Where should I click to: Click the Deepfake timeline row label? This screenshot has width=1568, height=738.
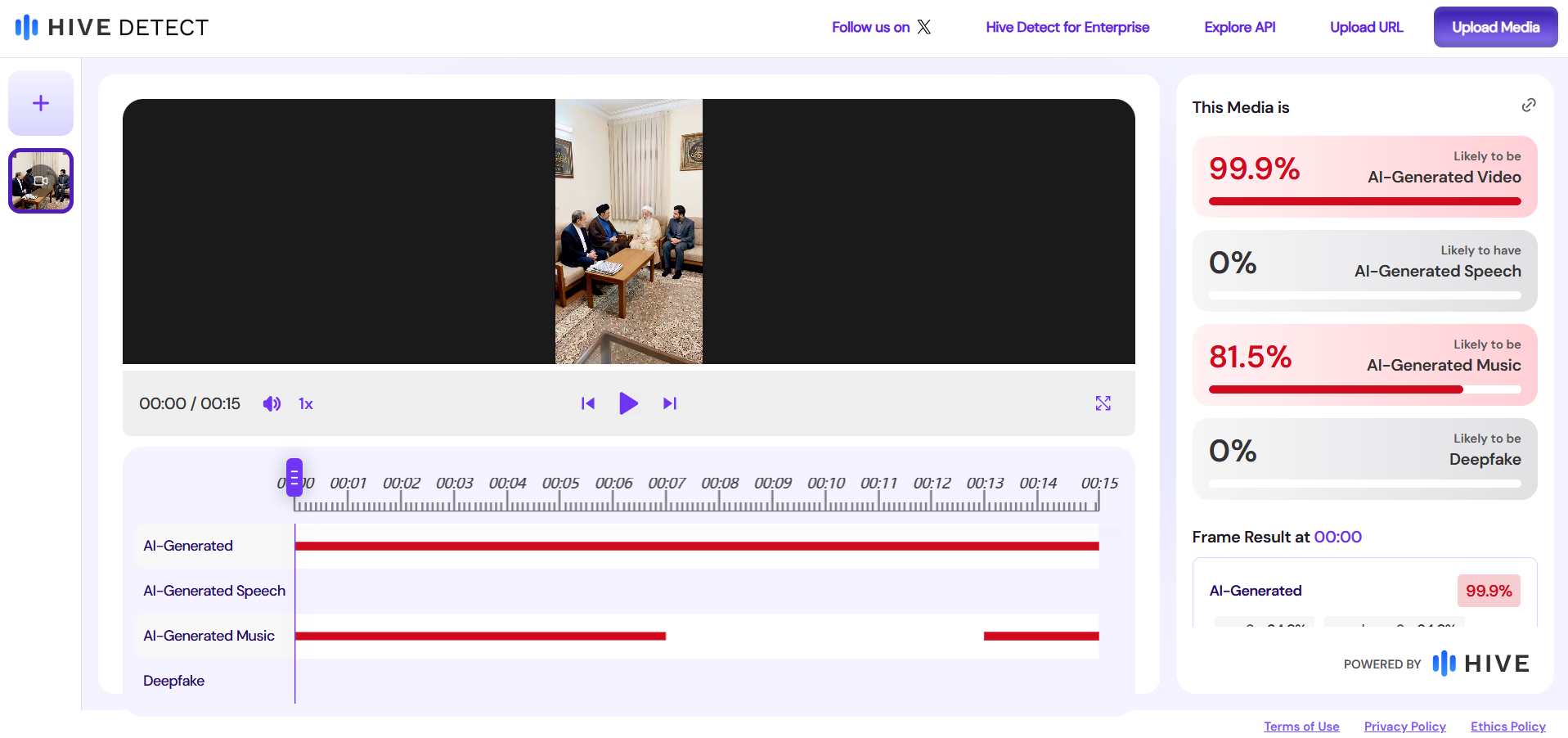coord(173,681)
